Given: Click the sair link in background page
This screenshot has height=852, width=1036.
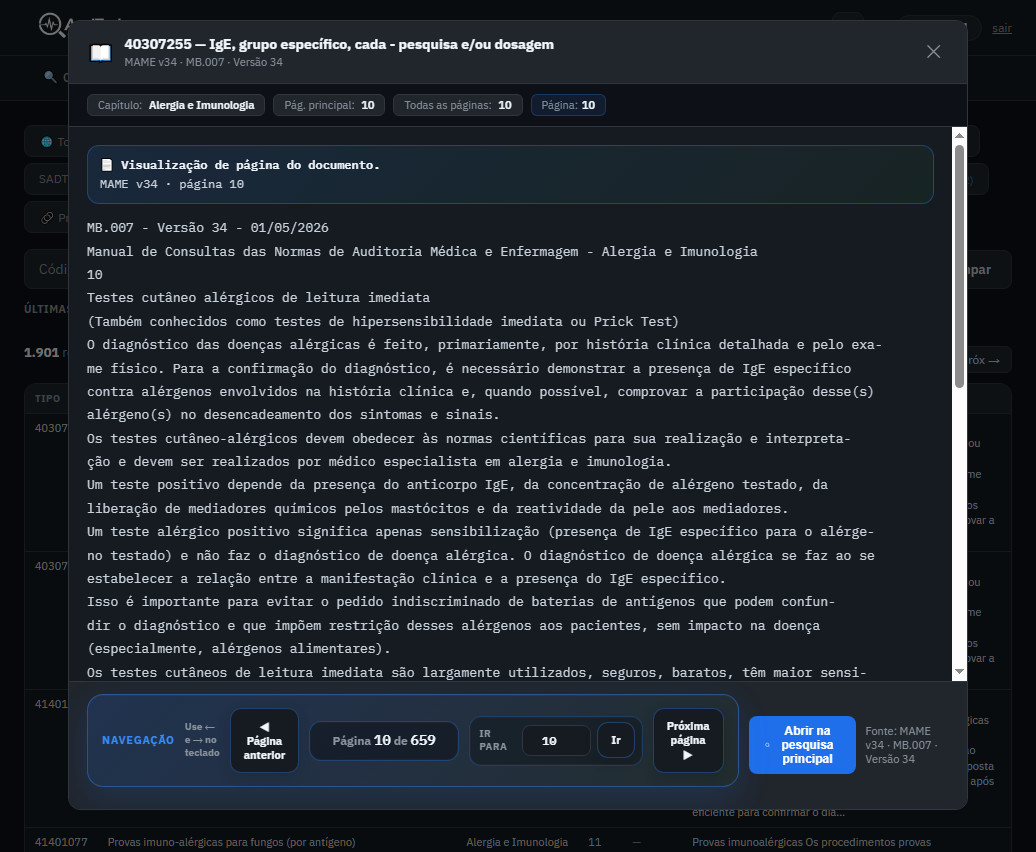Looking at the screenshot, I should (x=1002, y=28).
